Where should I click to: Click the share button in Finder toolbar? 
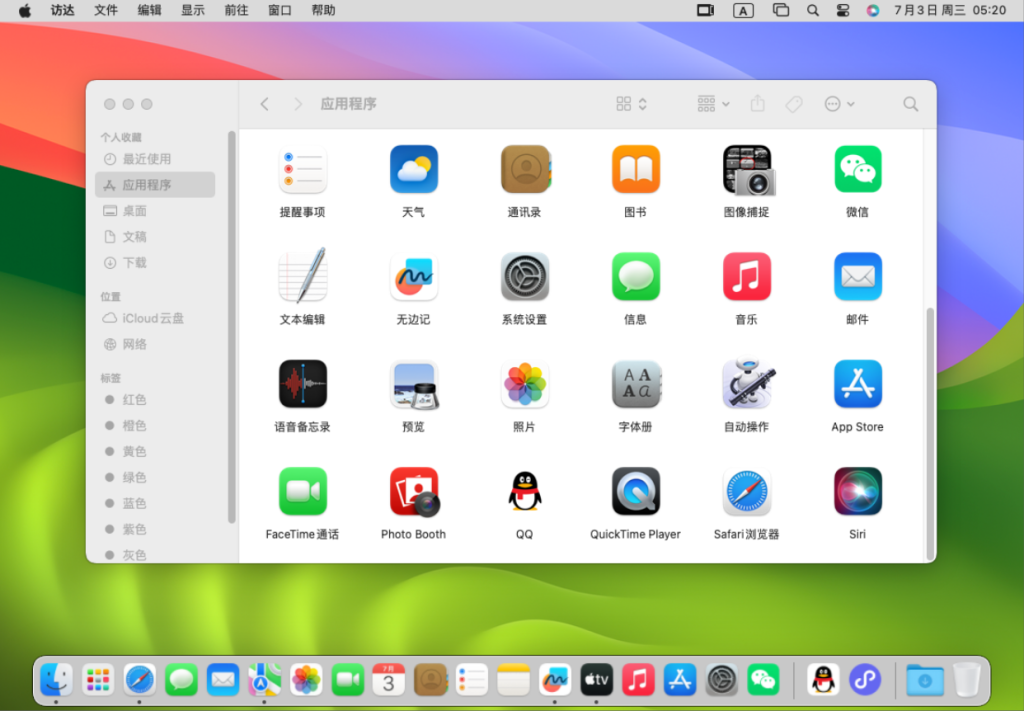click(758, 104)
